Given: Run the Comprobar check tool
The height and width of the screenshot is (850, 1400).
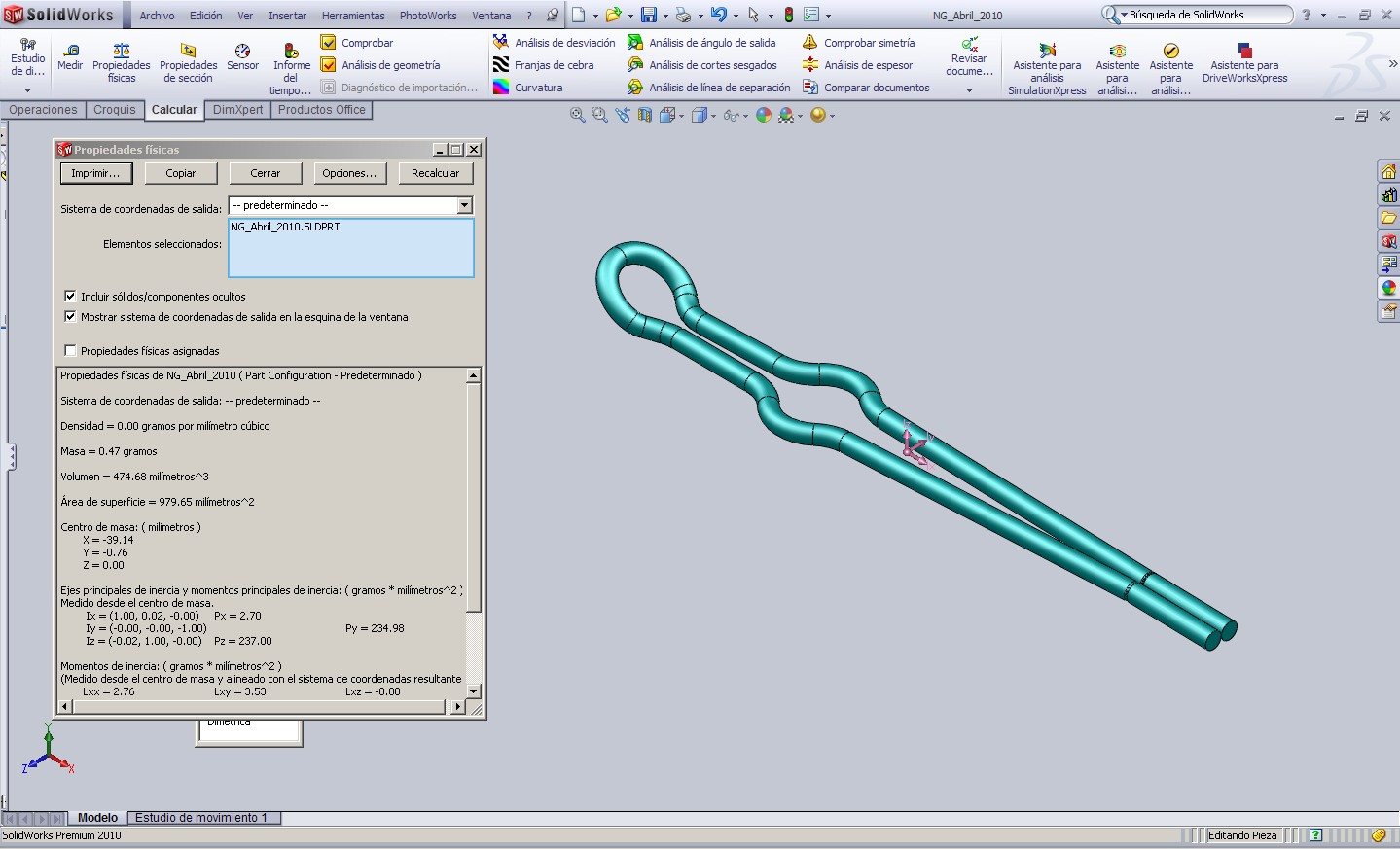Looking at the screenshot, I should click(357, 43).
